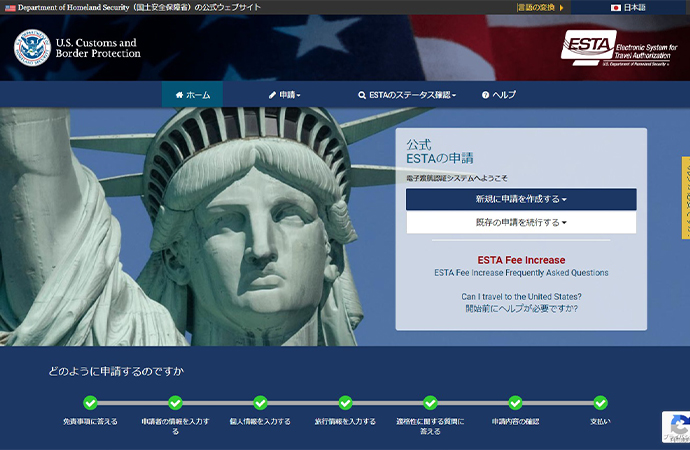Open Can I travel to the United States? link
Image resolution: width=690 pixels, height=450 pixels.
pyautogui.click(x=521, y=296)
